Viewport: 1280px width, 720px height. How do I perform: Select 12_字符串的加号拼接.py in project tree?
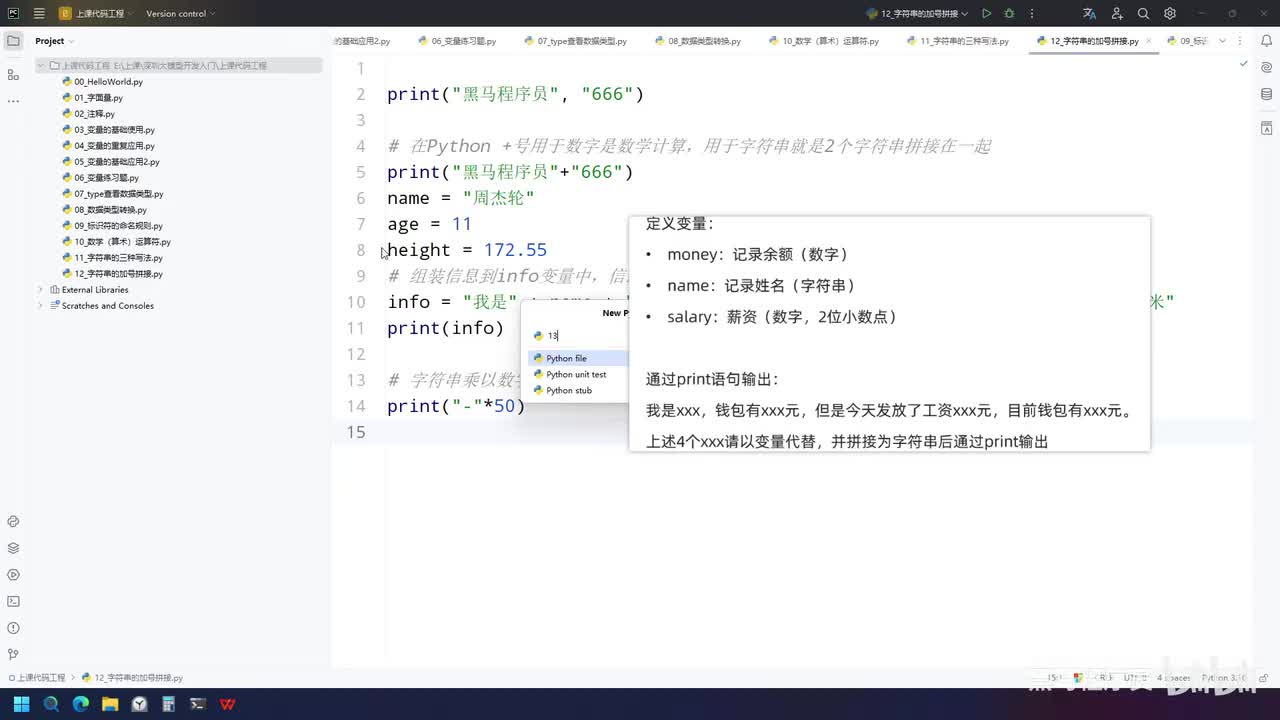[x=112, y=274]
